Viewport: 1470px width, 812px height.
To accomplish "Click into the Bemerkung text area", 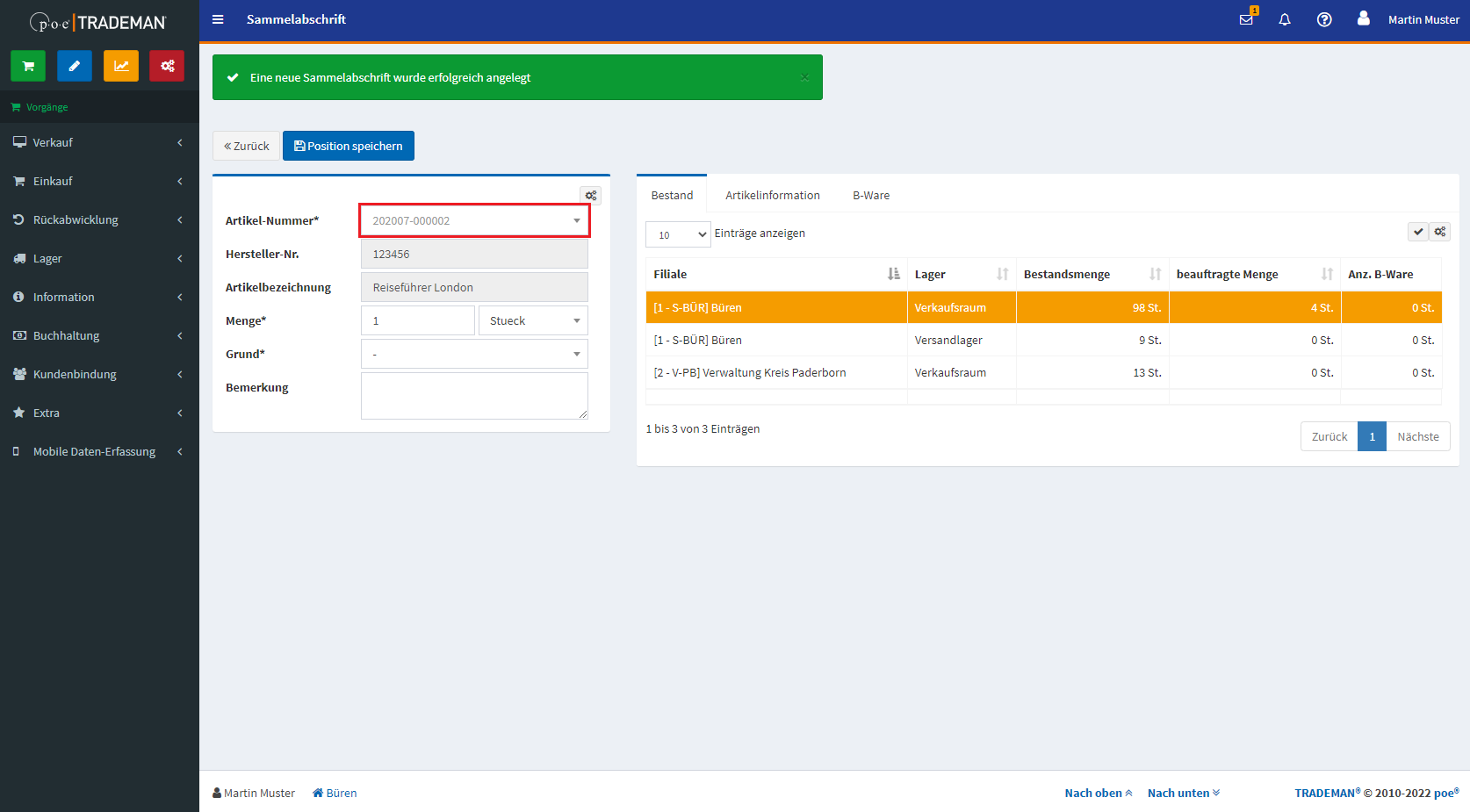I will click(474, 396).
